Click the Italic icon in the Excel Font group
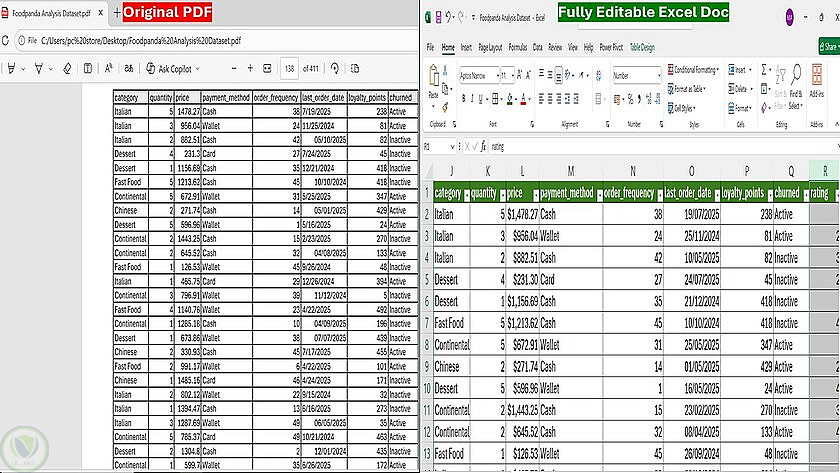Viewport: 840px width, 473px height. pyautogui.click(x=471, y=99)
